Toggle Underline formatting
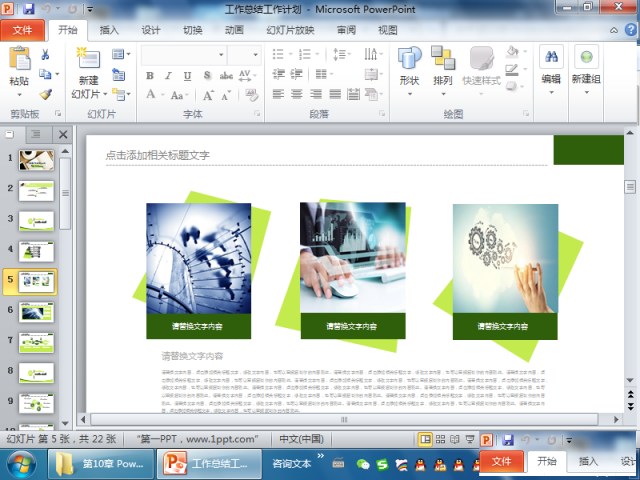The height and width of the screenshot is (480, 640). click(187, 75)
